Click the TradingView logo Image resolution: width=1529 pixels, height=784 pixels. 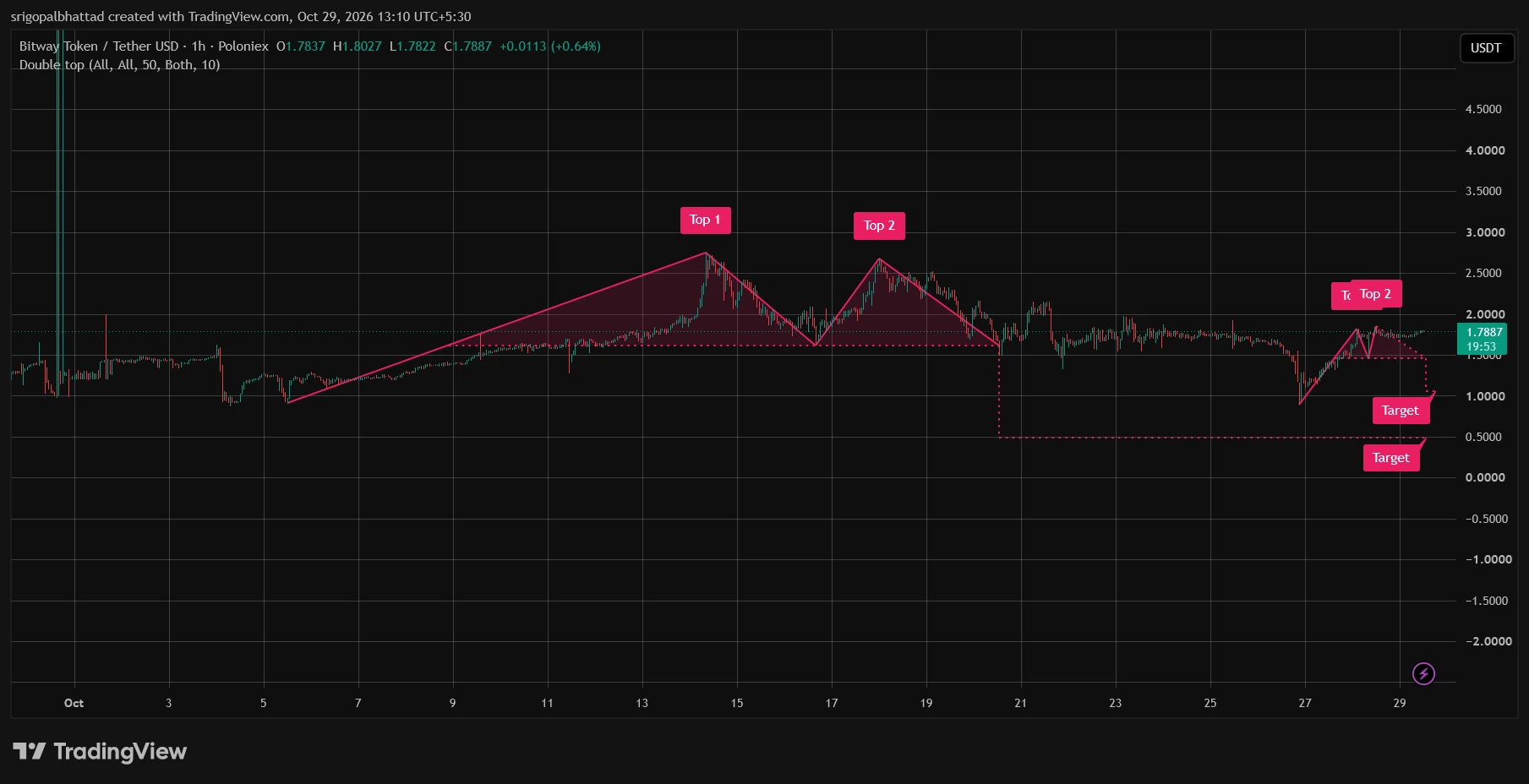(100, 751)
